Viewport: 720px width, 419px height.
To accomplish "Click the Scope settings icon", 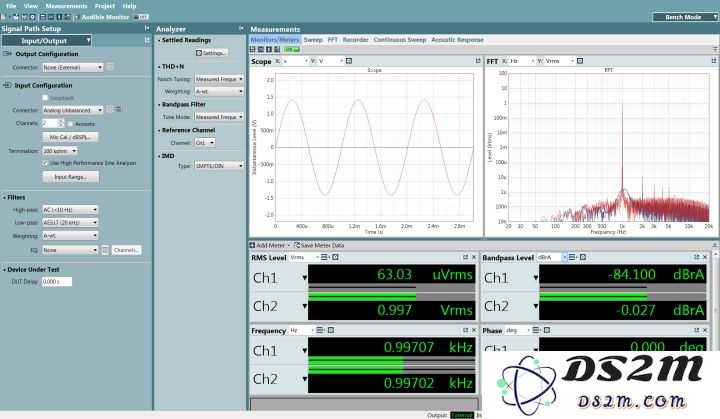I will pyautogui.click(x=349, y=61).
